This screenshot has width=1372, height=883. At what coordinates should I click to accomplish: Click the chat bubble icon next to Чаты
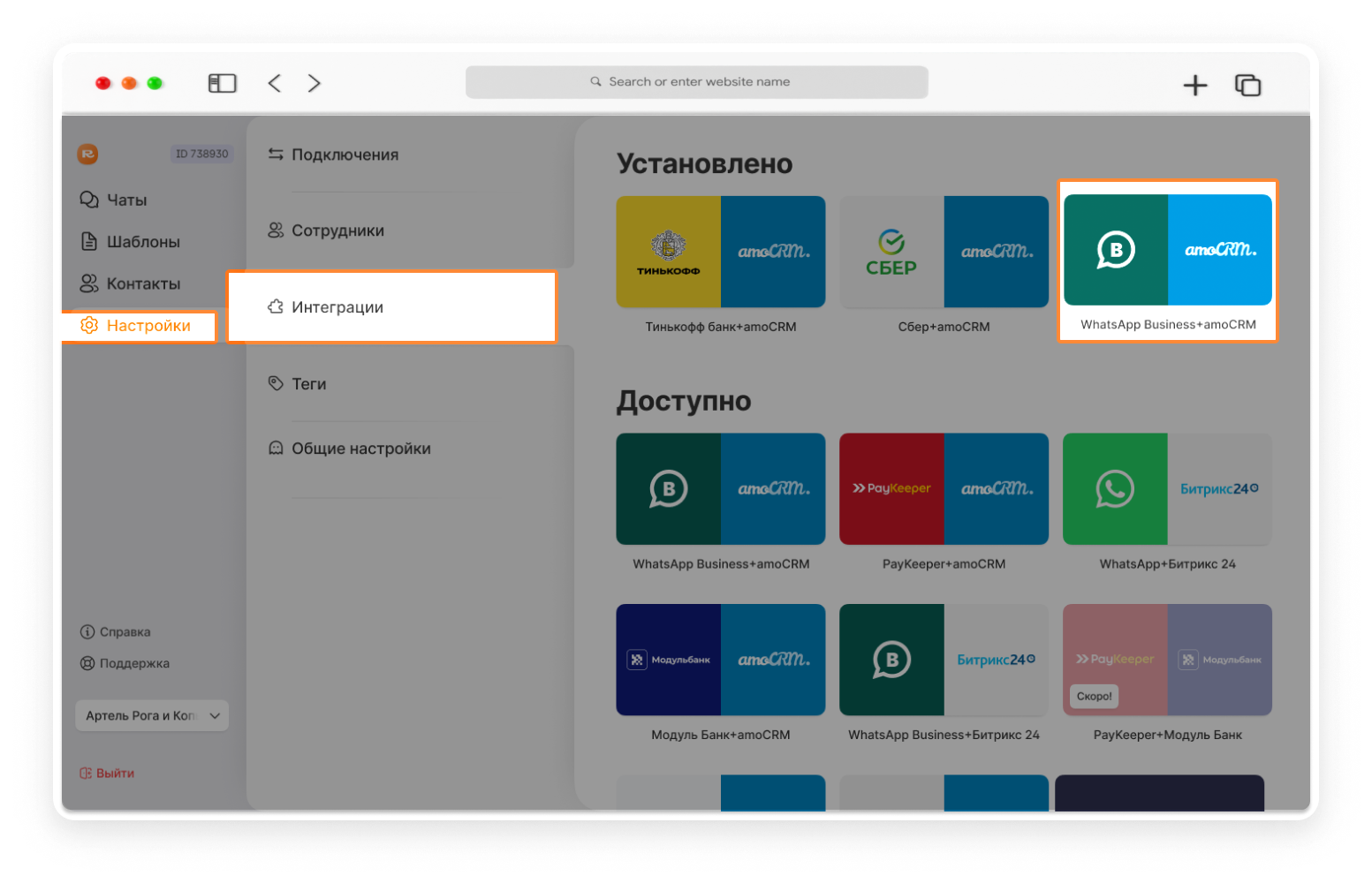[88, 200]
